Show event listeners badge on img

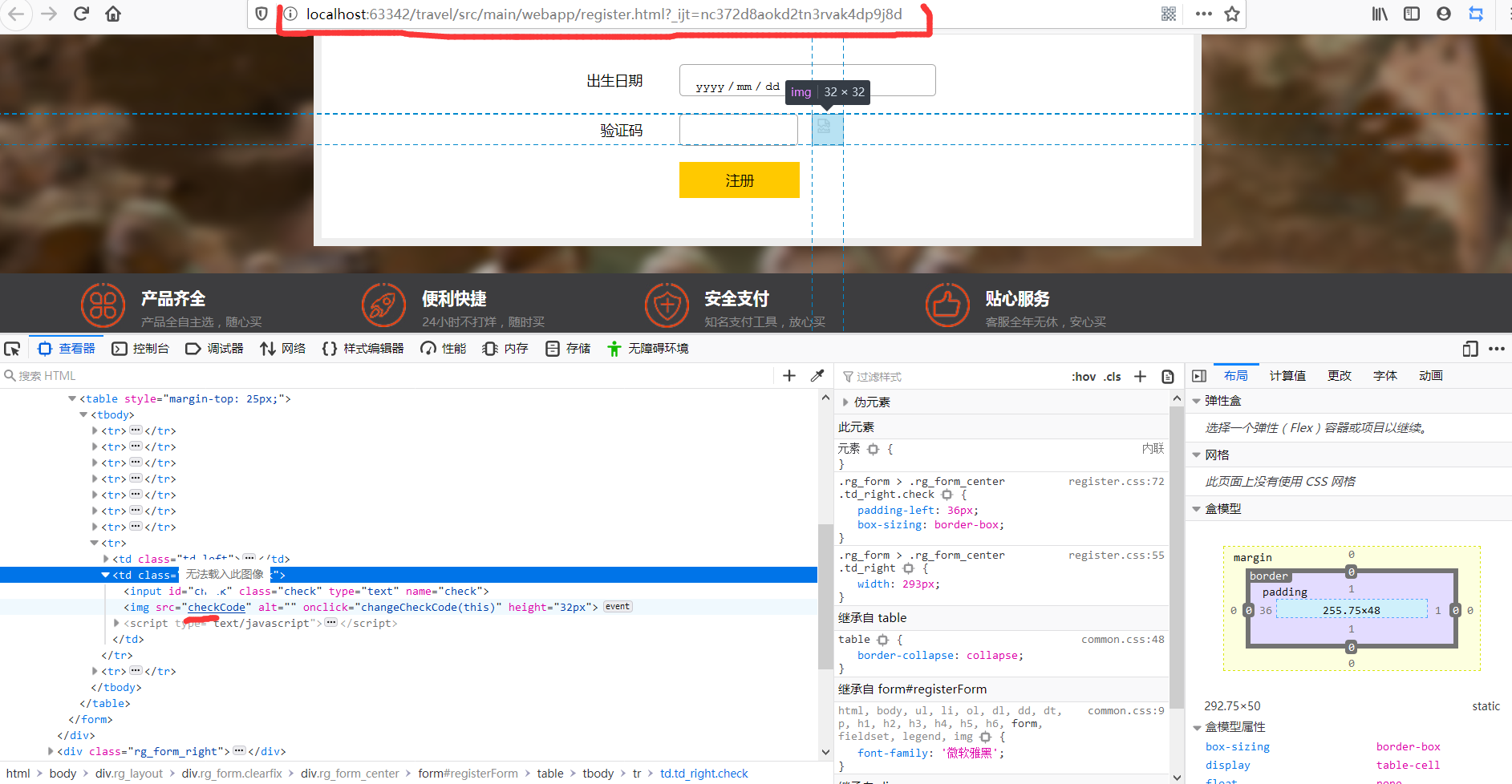[618, 607]
